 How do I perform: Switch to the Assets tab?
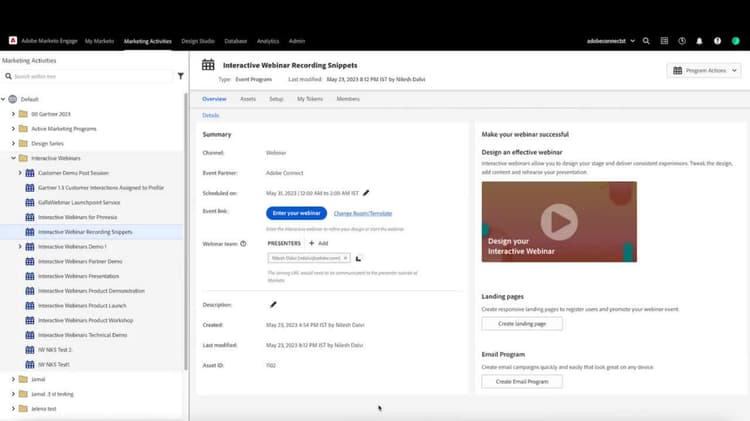248,99
